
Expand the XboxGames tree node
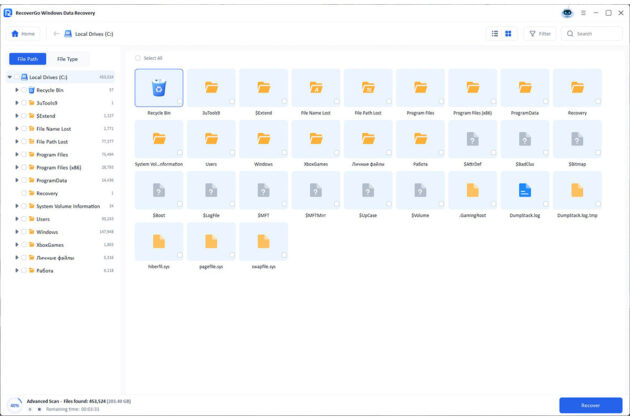[17, 245]
